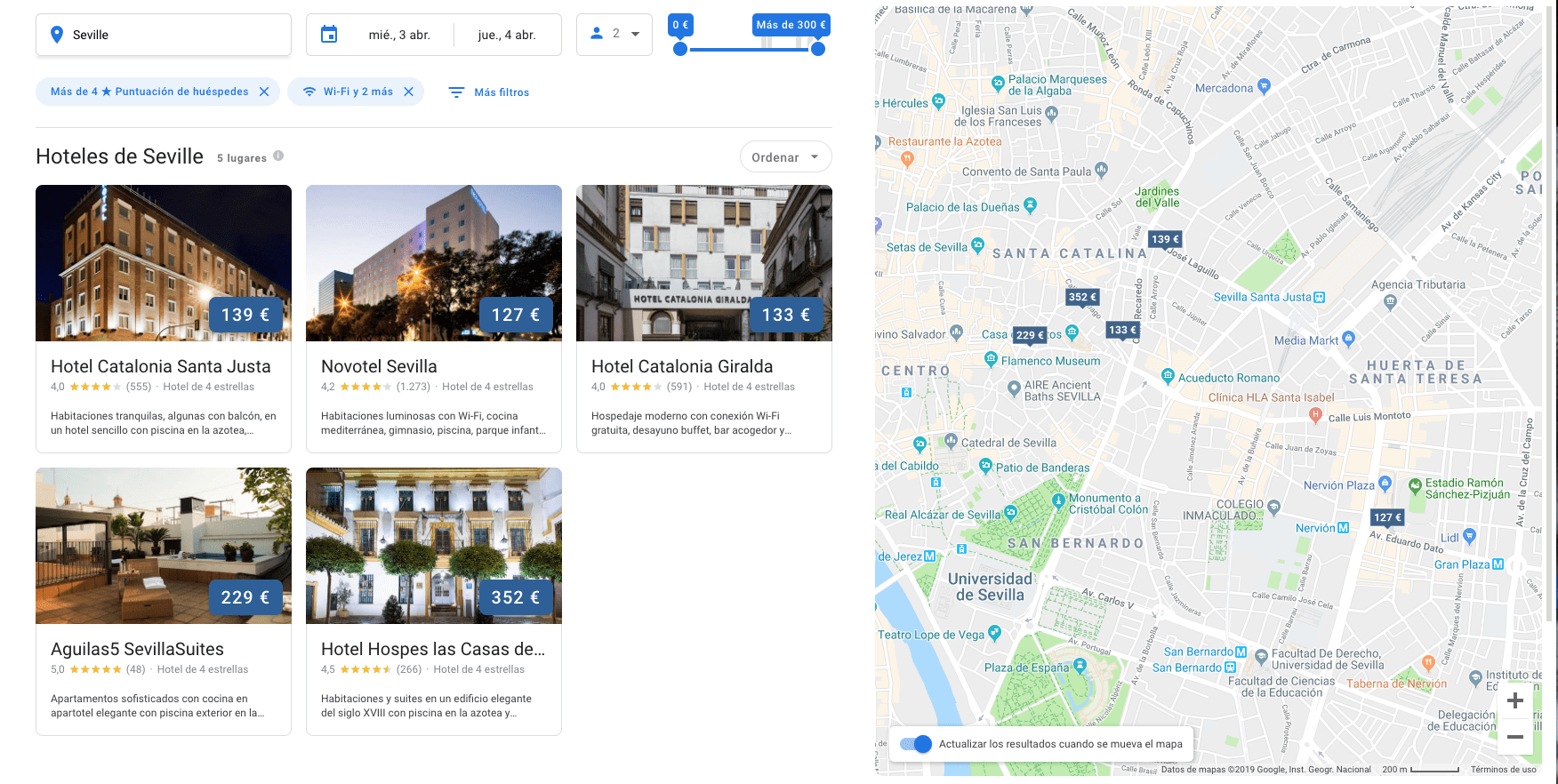Click the Wi-Fi icon in amenities chip

click(x=309, y=92)
